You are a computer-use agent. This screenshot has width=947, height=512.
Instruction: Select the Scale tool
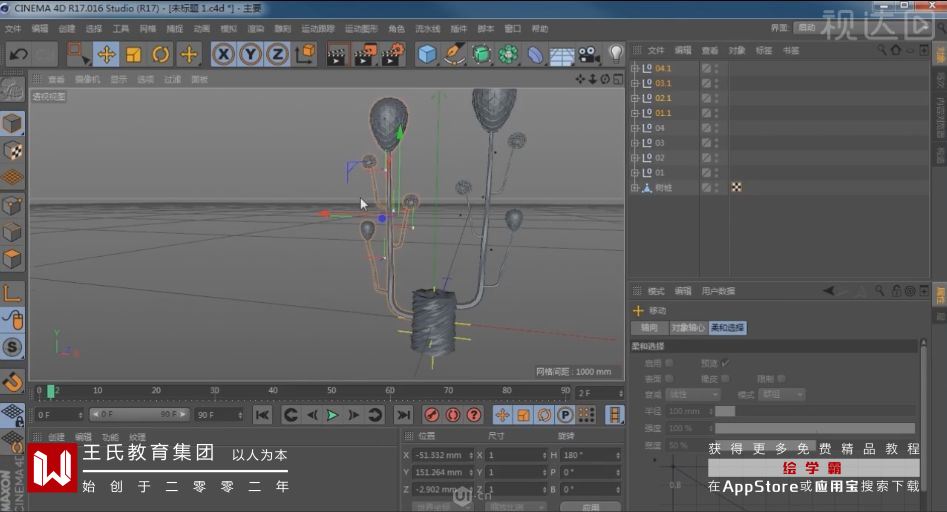(133, 54)
